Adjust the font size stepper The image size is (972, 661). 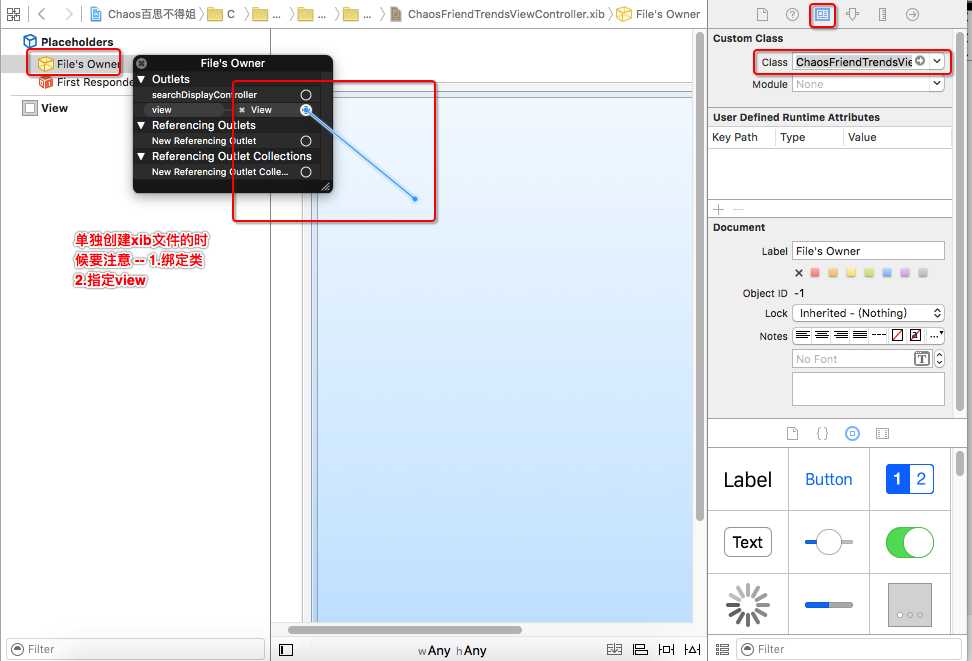(x=939, y=358)
